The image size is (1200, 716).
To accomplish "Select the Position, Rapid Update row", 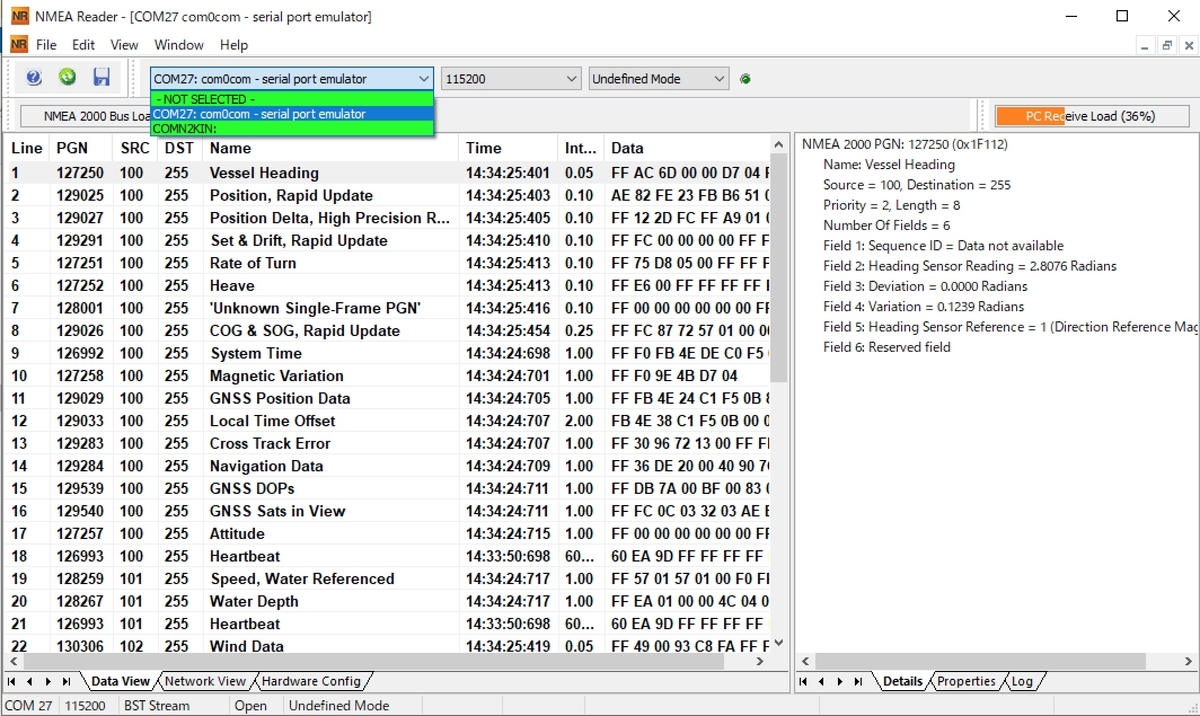I will point(388,196).
